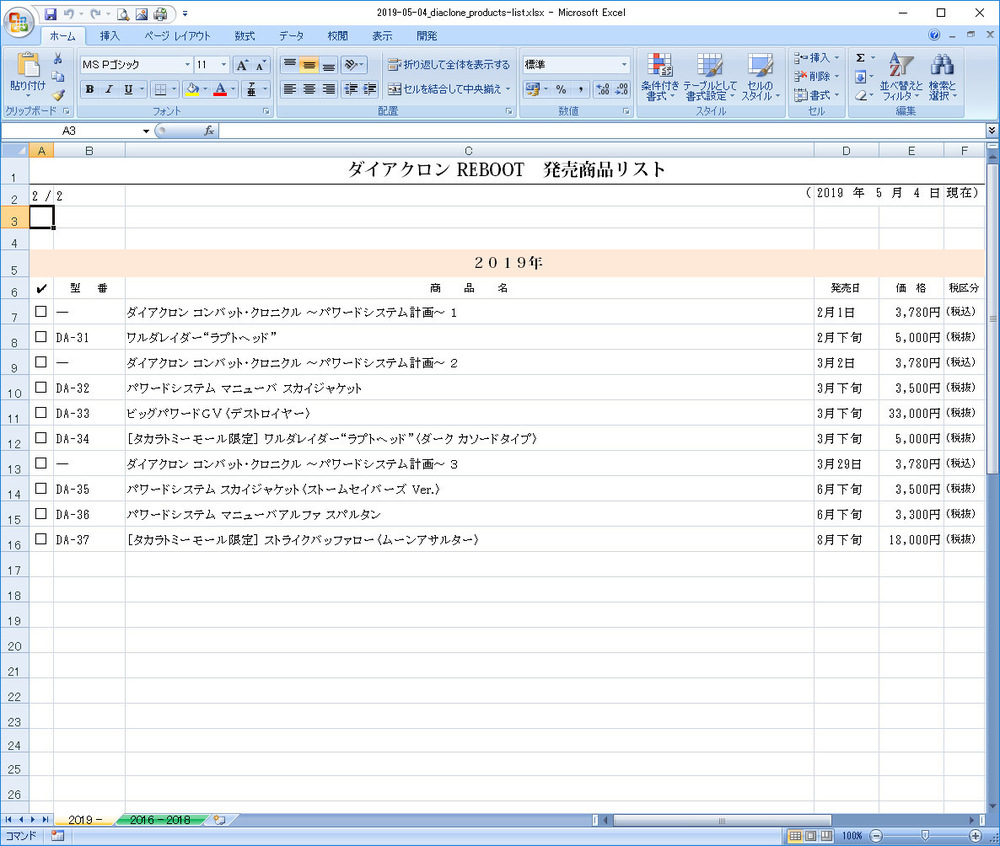Apply percent style format
This screenshot has width=1000, height=846.
coord(561,89)
